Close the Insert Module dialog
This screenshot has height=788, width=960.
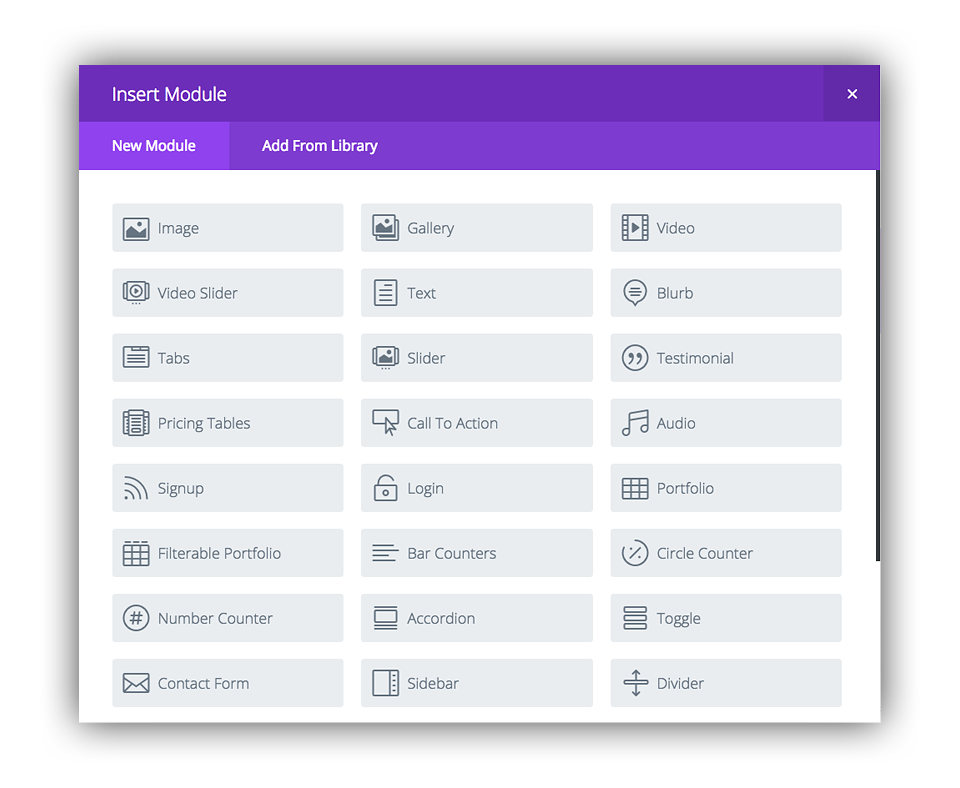tap(852, 94)
